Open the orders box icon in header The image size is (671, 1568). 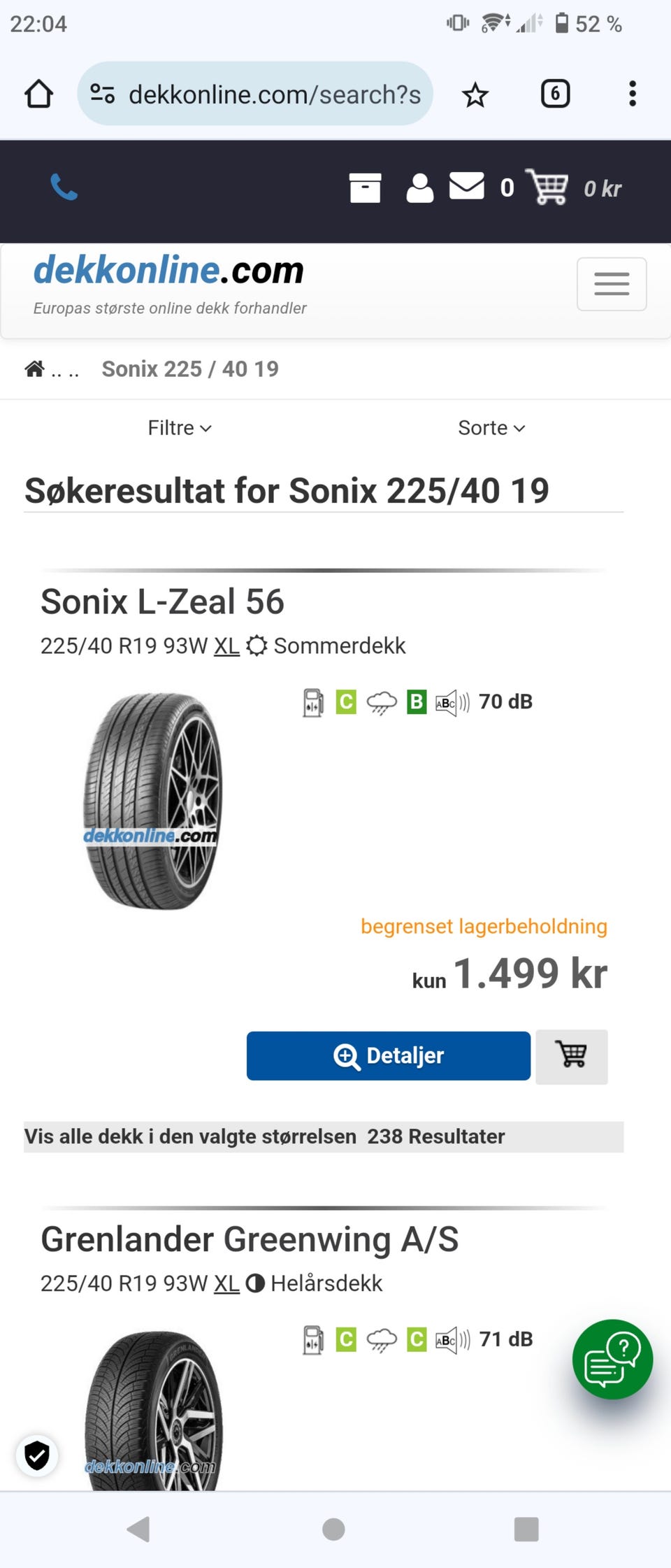coord(365,187)
